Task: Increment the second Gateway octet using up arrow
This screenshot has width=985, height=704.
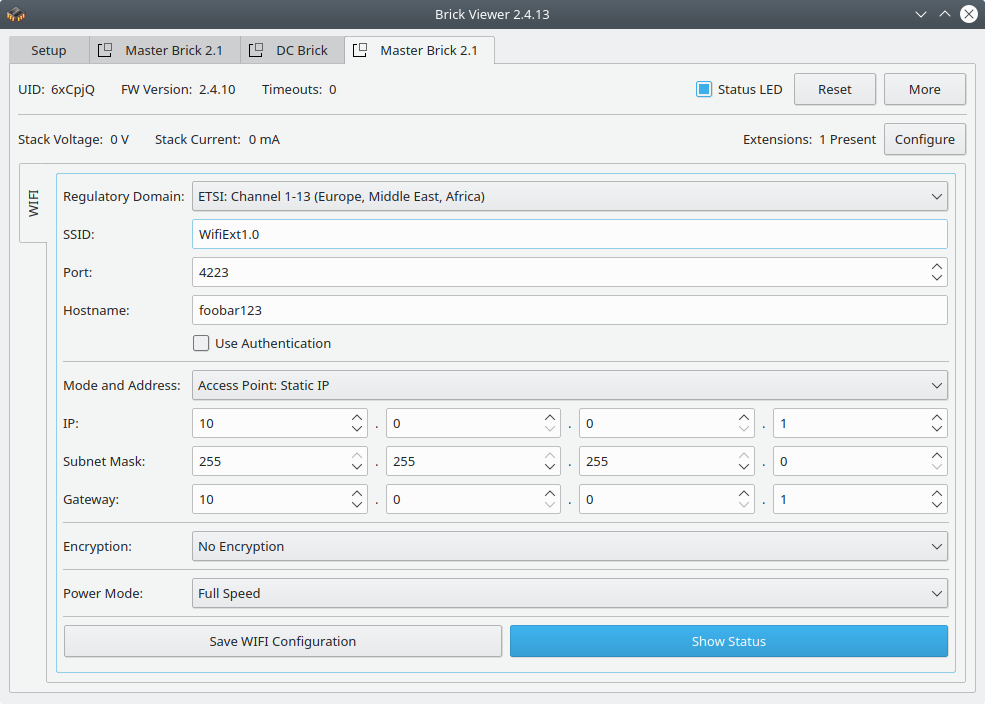Action: click(550, 494)
